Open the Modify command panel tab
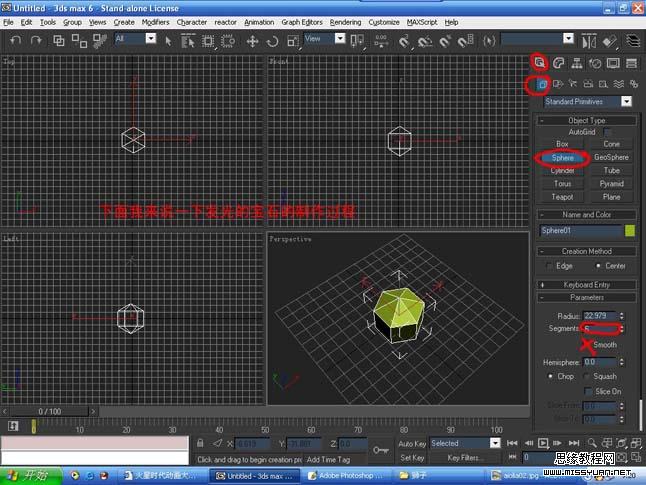 [x=558, y=63]
